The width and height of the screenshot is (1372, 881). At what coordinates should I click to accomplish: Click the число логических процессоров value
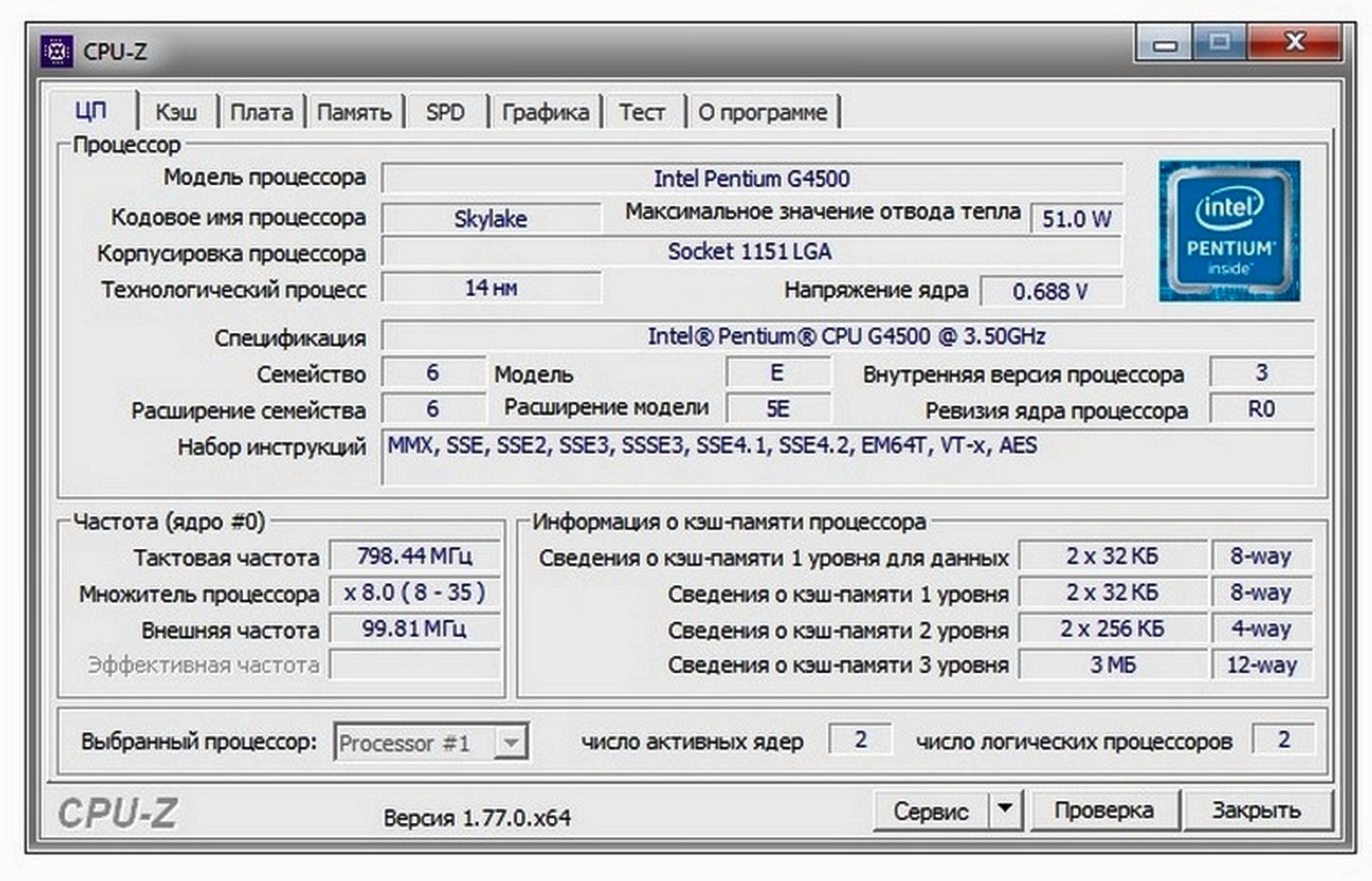[x=1283, y=739]
